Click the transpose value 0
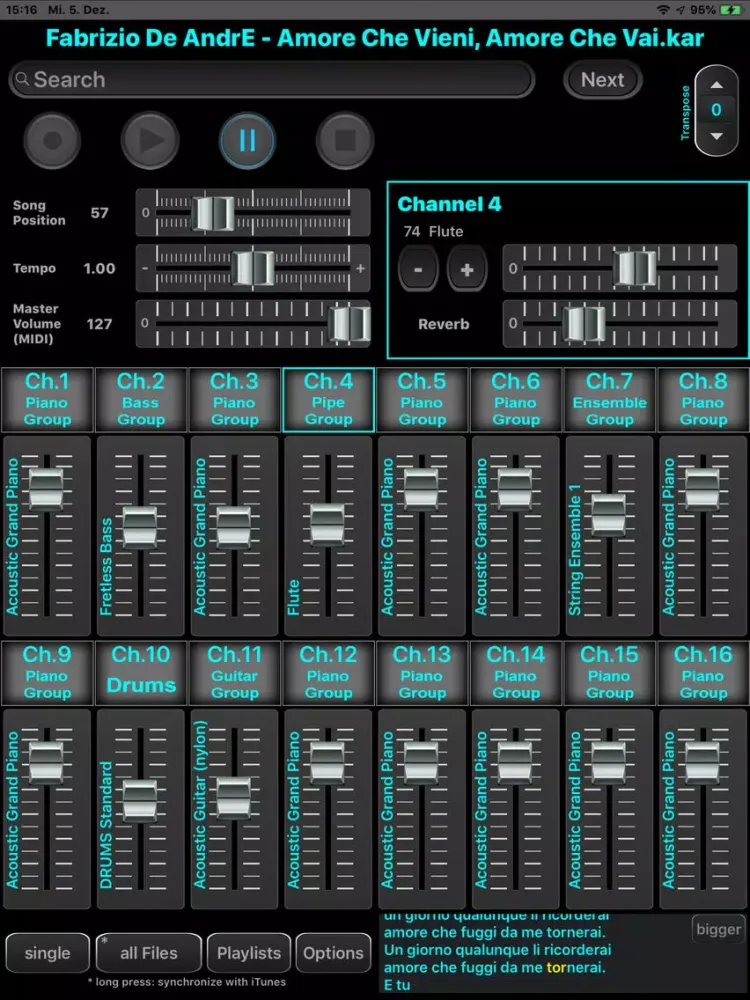This screenshot has width=750, height=1000. [716, 110]
